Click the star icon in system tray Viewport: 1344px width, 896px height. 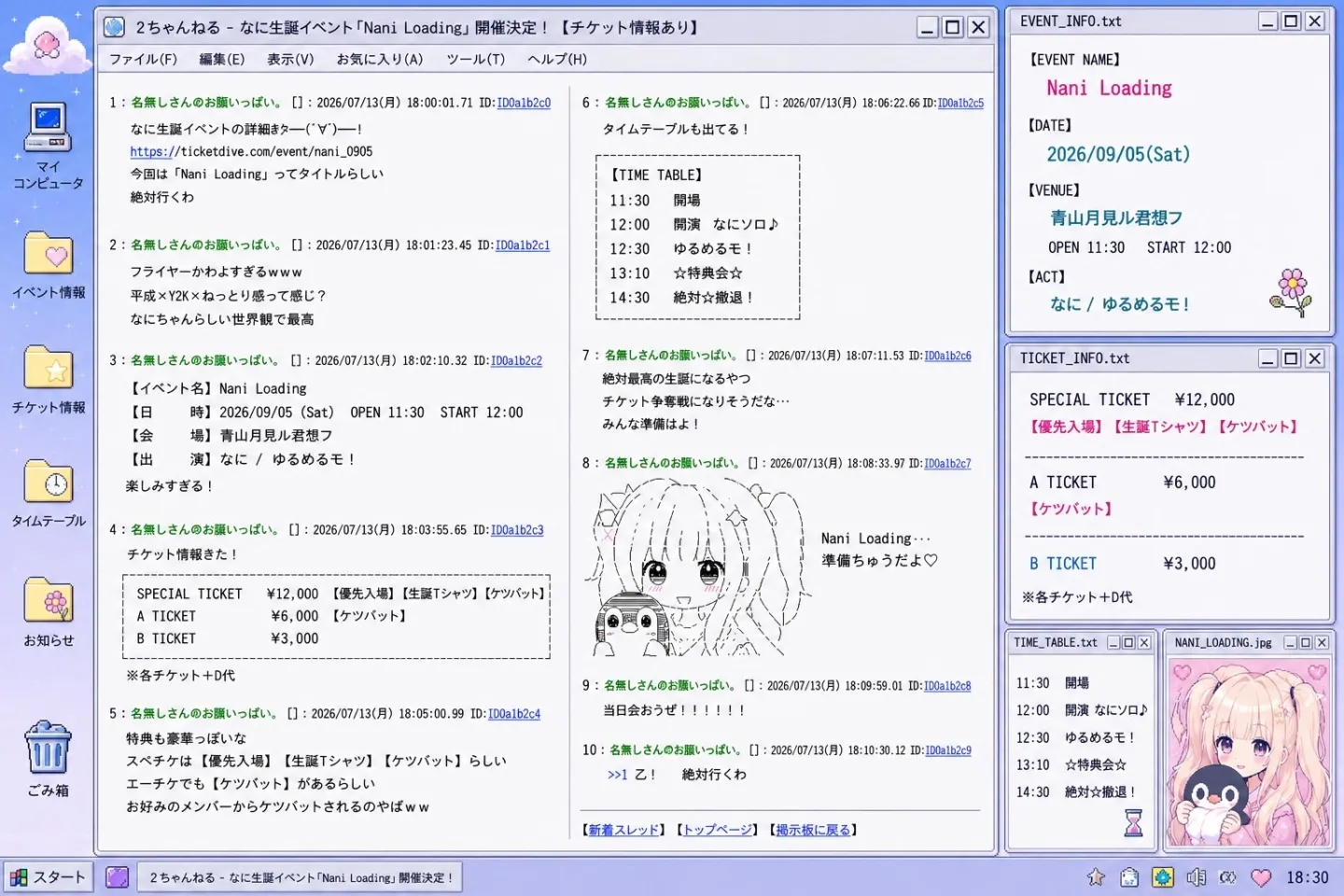coord(1096,877)
